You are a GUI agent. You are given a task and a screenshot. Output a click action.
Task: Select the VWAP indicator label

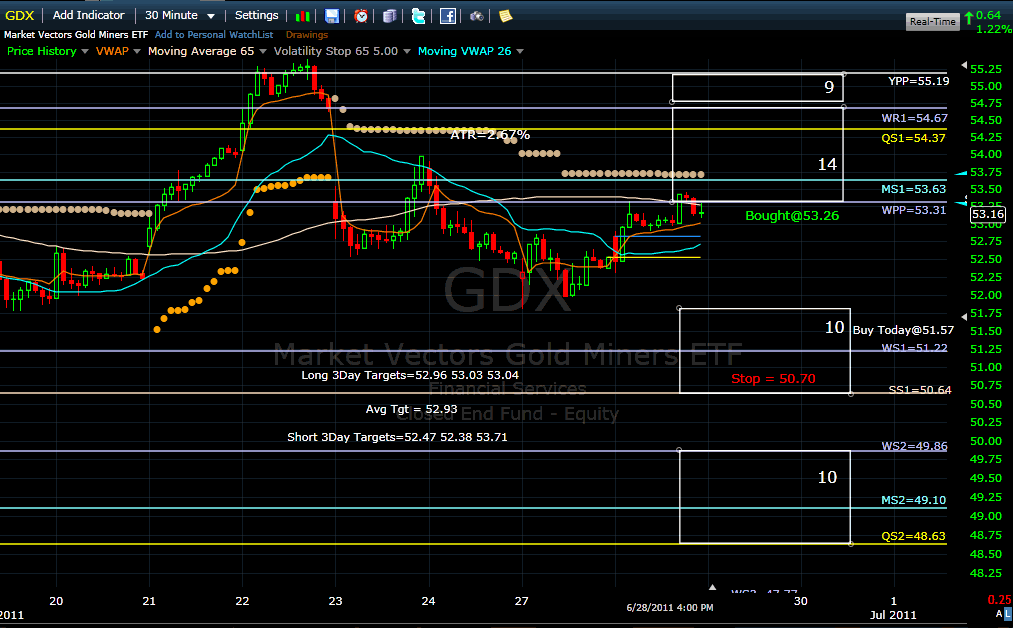pyautogui.click(x=112, y=51)
